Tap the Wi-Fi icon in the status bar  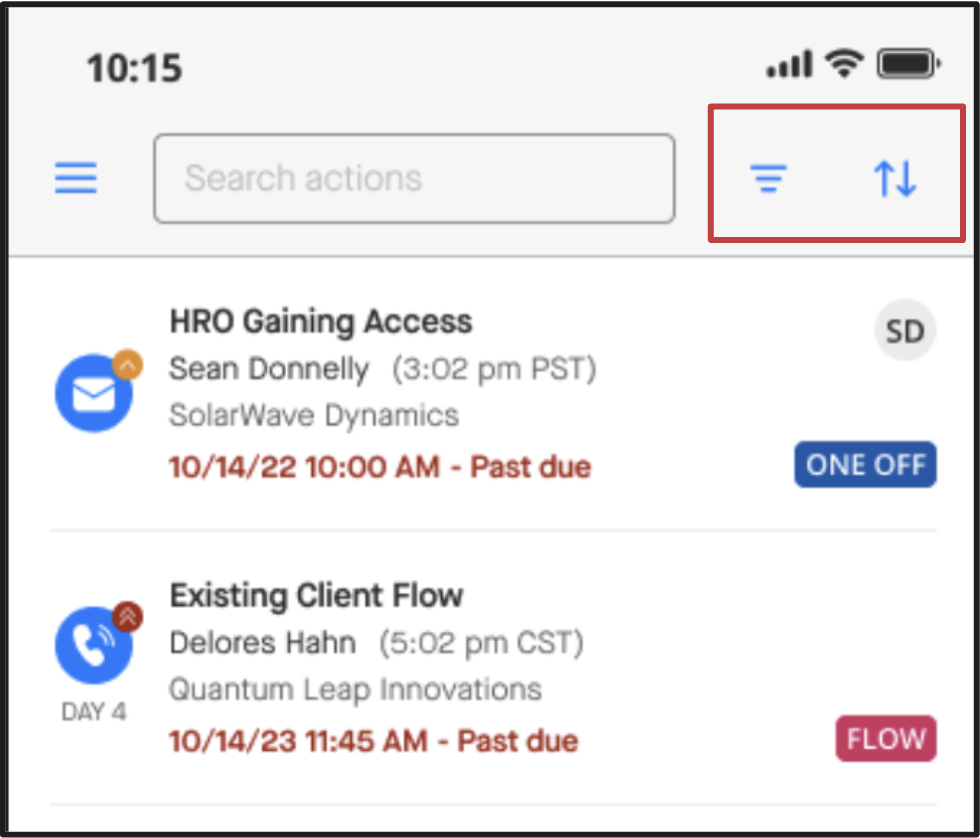tap(843, 63)
